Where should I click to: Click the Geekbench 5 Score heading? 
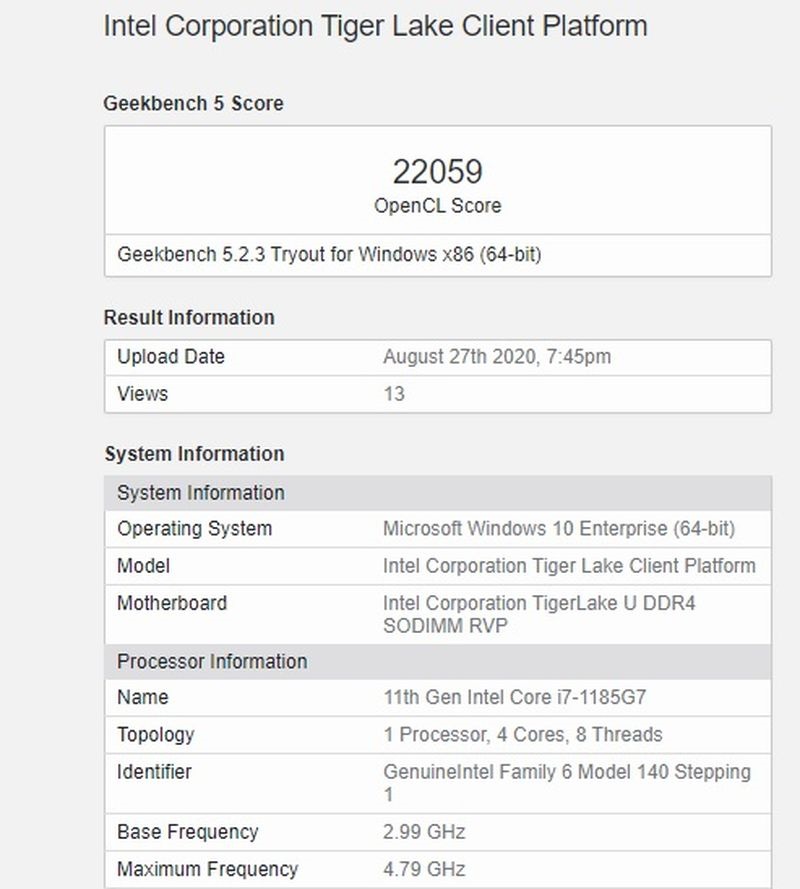(x=193, y=104)
